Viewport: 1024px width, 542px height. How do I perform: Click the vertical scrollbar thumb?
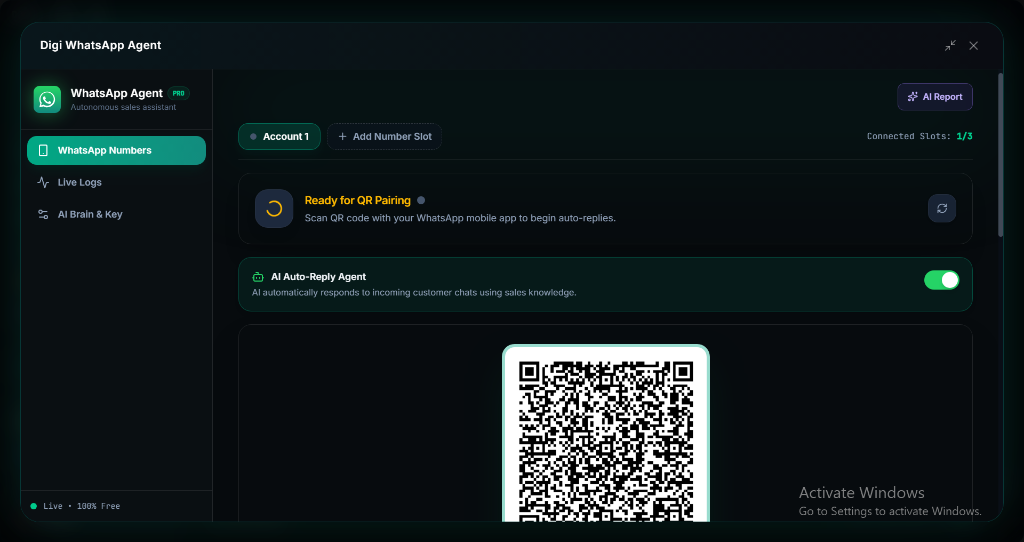coord(1000,155)
